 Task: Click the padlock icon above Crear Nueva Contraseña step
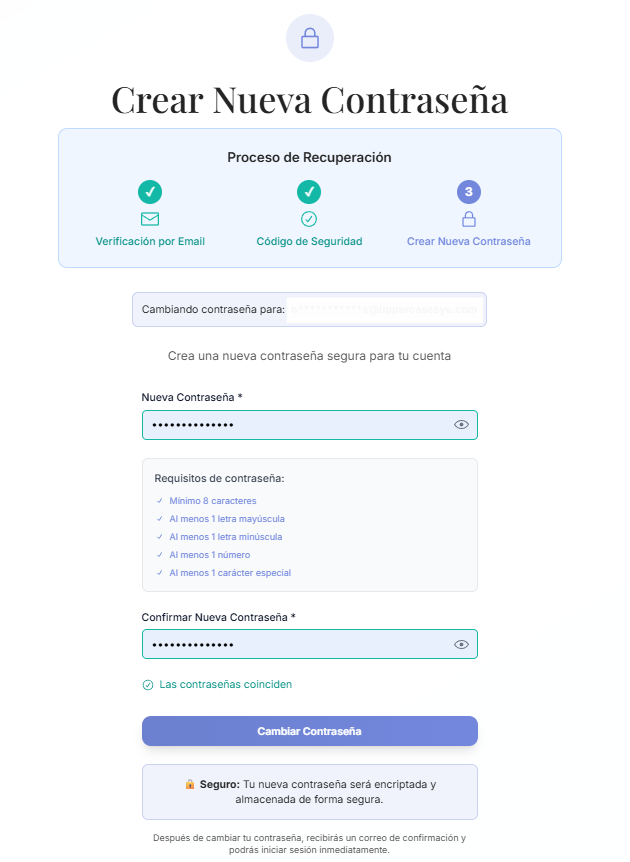468,219
